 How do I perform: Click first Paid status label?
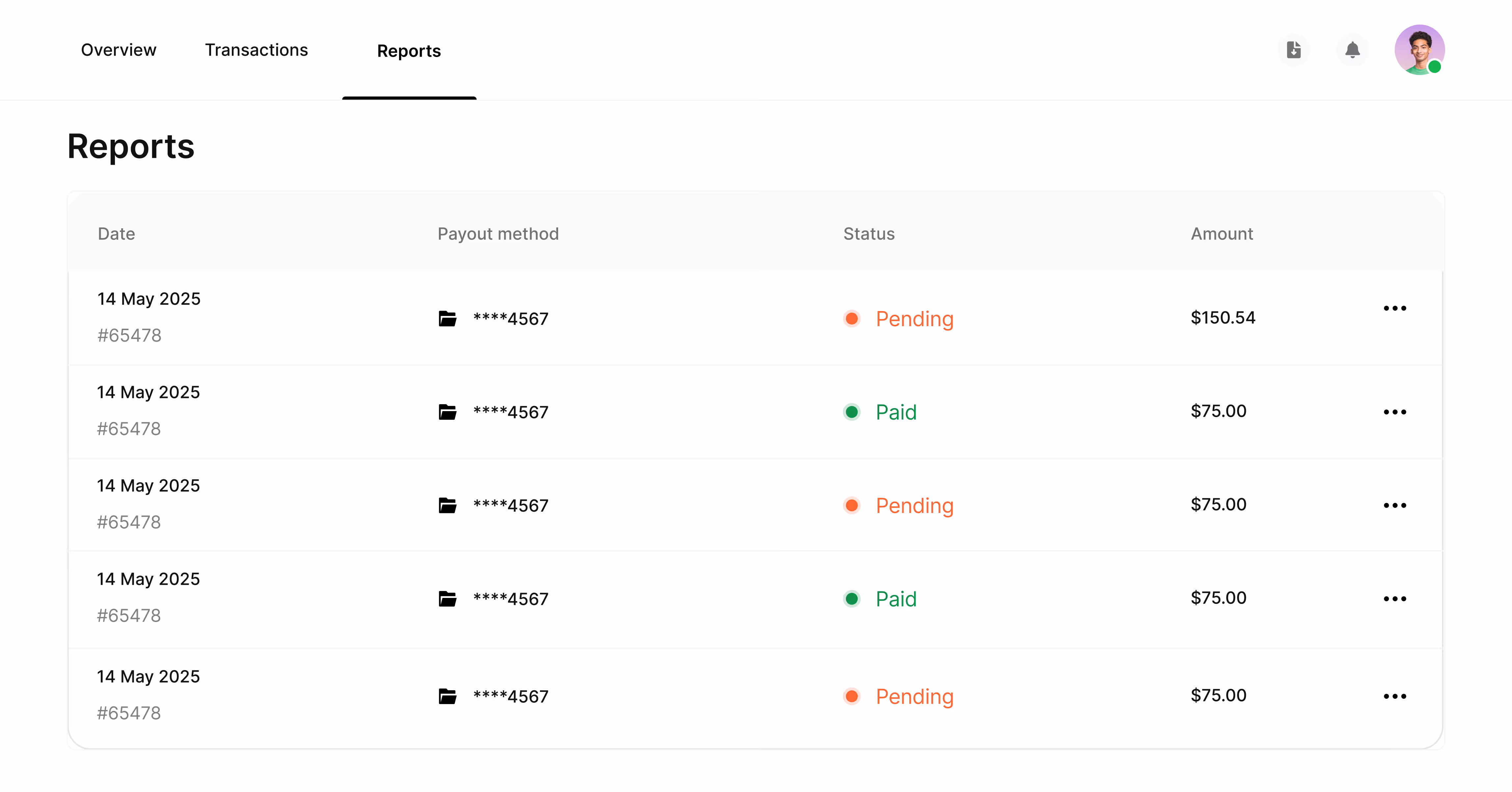coord(896,412)
